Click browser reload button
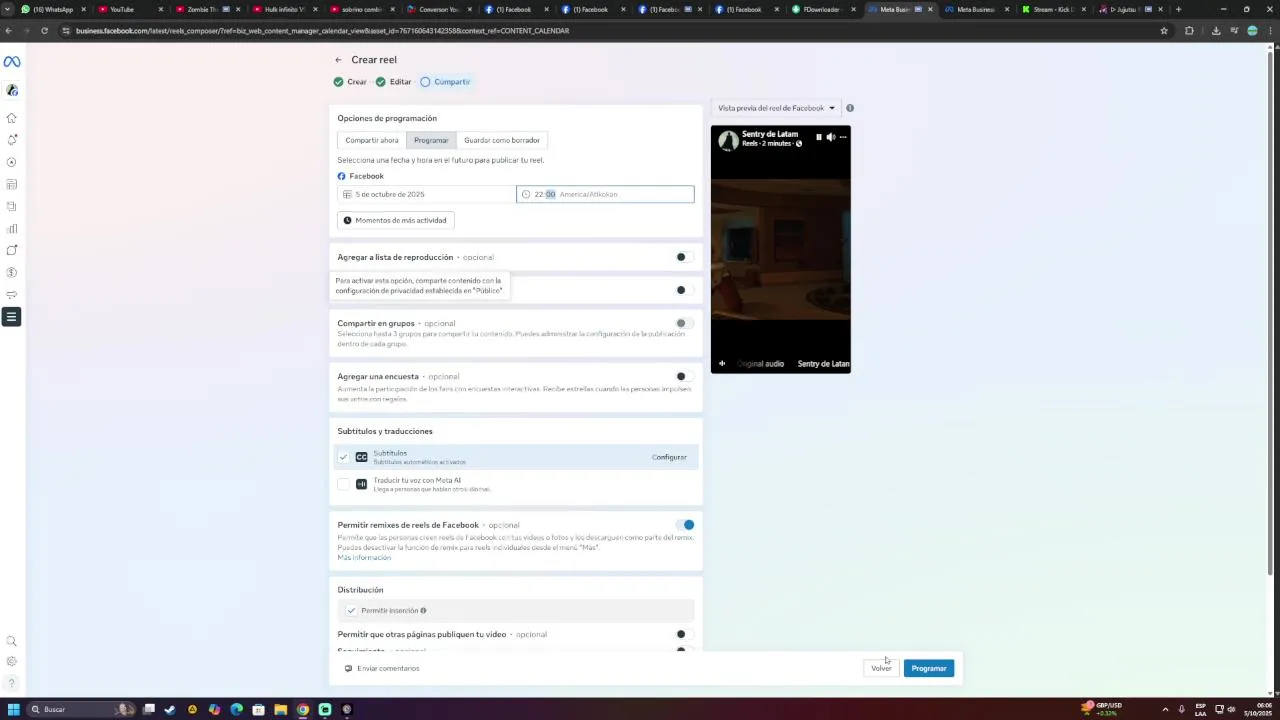The width and height of the screenshot is (1280, 720). tap(44, 31)
